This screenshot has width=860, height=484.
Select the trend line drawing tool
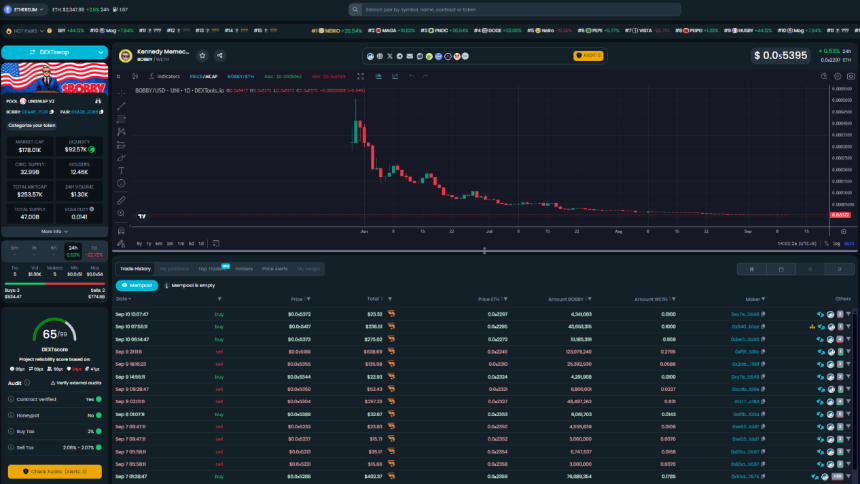tap(121, 106)
